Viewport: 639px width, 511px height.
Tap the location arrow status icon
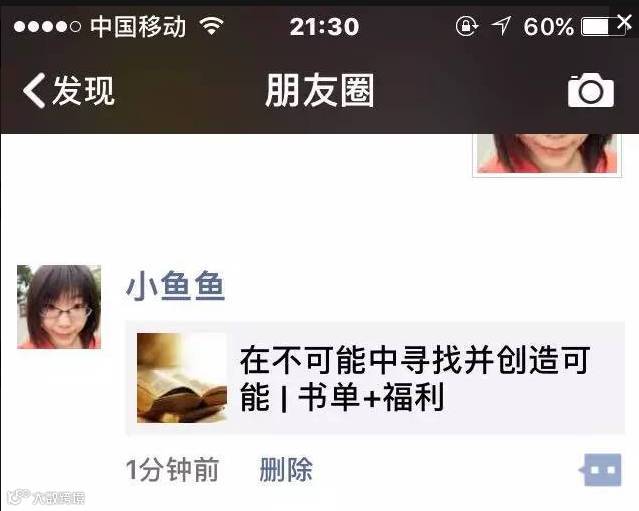[x=501, y=26]
